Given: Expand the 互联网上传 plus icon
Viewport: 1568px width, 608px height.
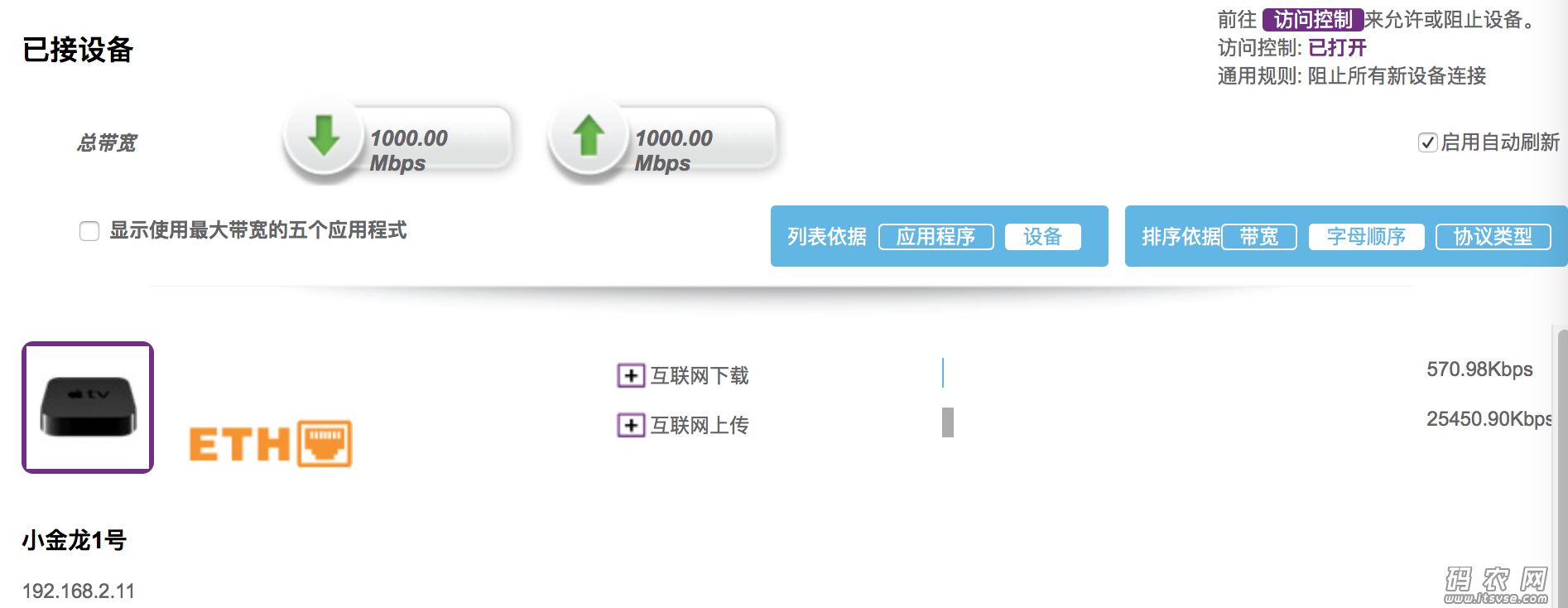Looking at the screenshot, I should pos(631,425).
